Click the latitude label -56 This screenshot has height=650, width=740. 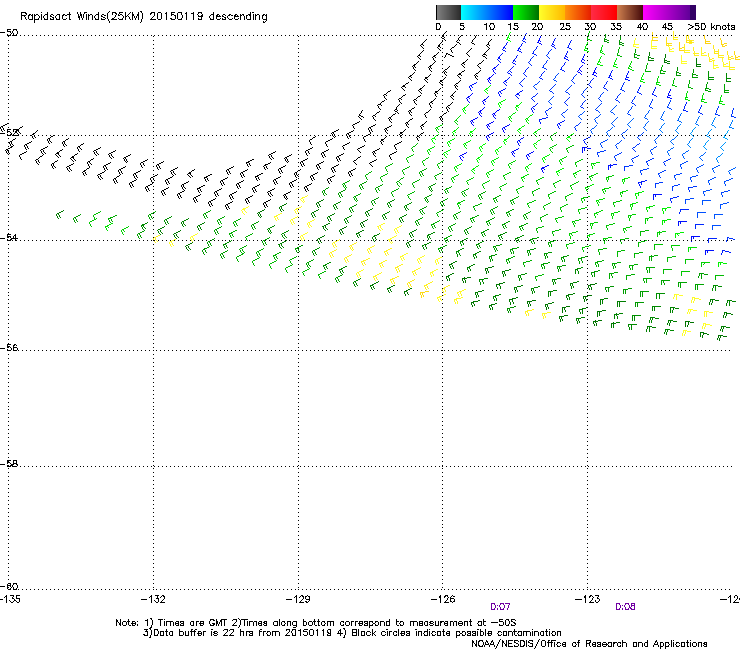coord(9,347)
